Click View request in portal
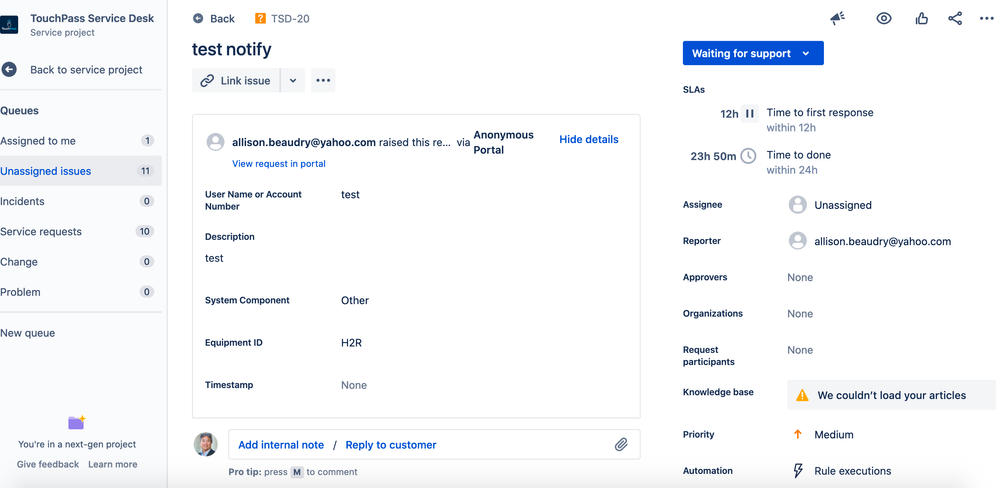Image resolution: width=999 pixels, height=488 pixels. point(278,164)
